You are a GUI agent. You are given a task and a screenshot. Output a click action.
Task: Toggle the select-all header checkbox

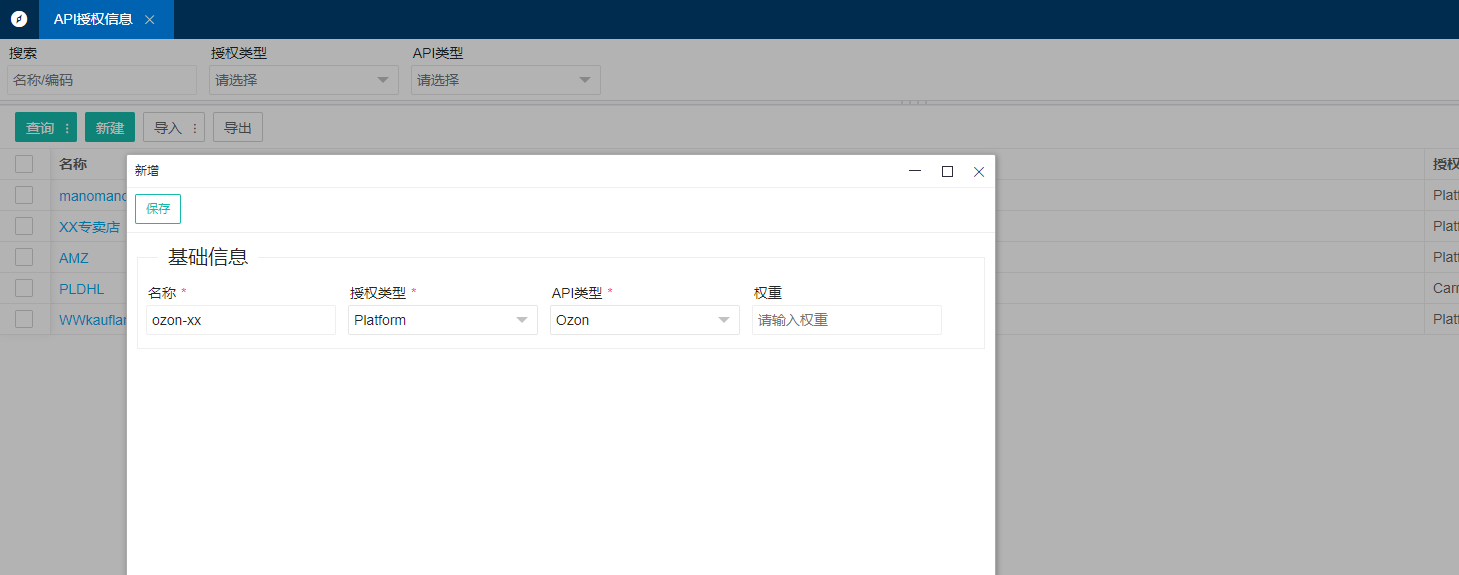click(24, 164)
